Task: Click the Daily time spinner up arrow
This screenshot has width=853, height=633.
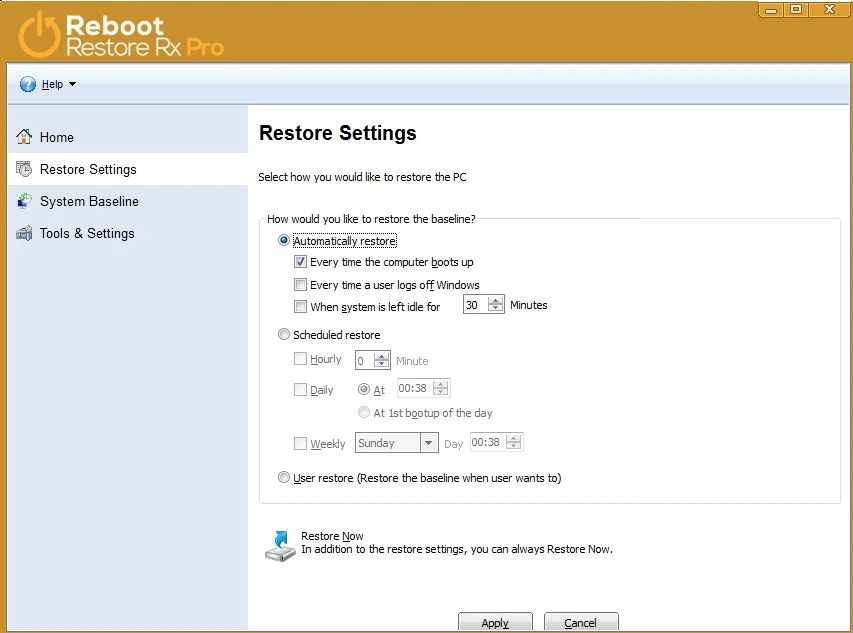Action: click(441, 384)
